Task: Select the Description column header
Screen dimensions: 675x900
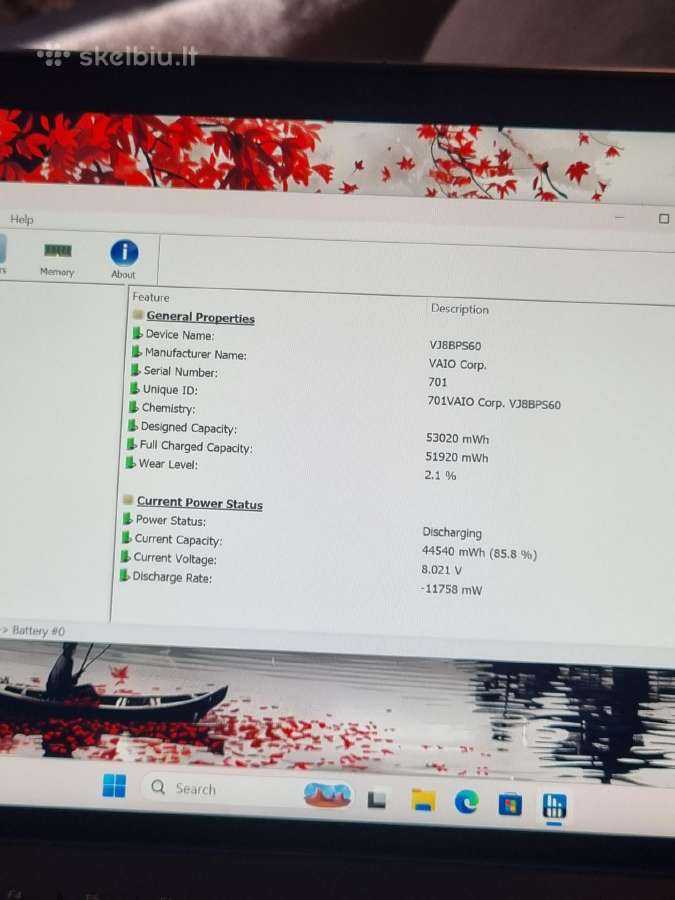Action: [460, 309]
